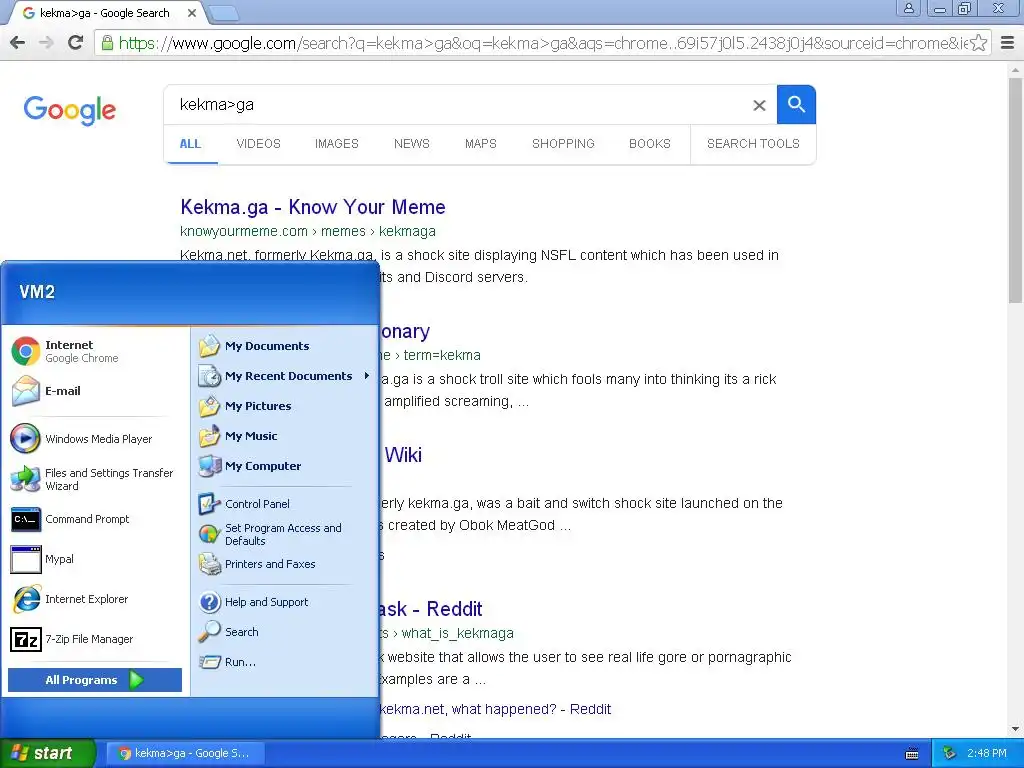Open Command Prompt
1024x768 pixels.
click(95, 519)
